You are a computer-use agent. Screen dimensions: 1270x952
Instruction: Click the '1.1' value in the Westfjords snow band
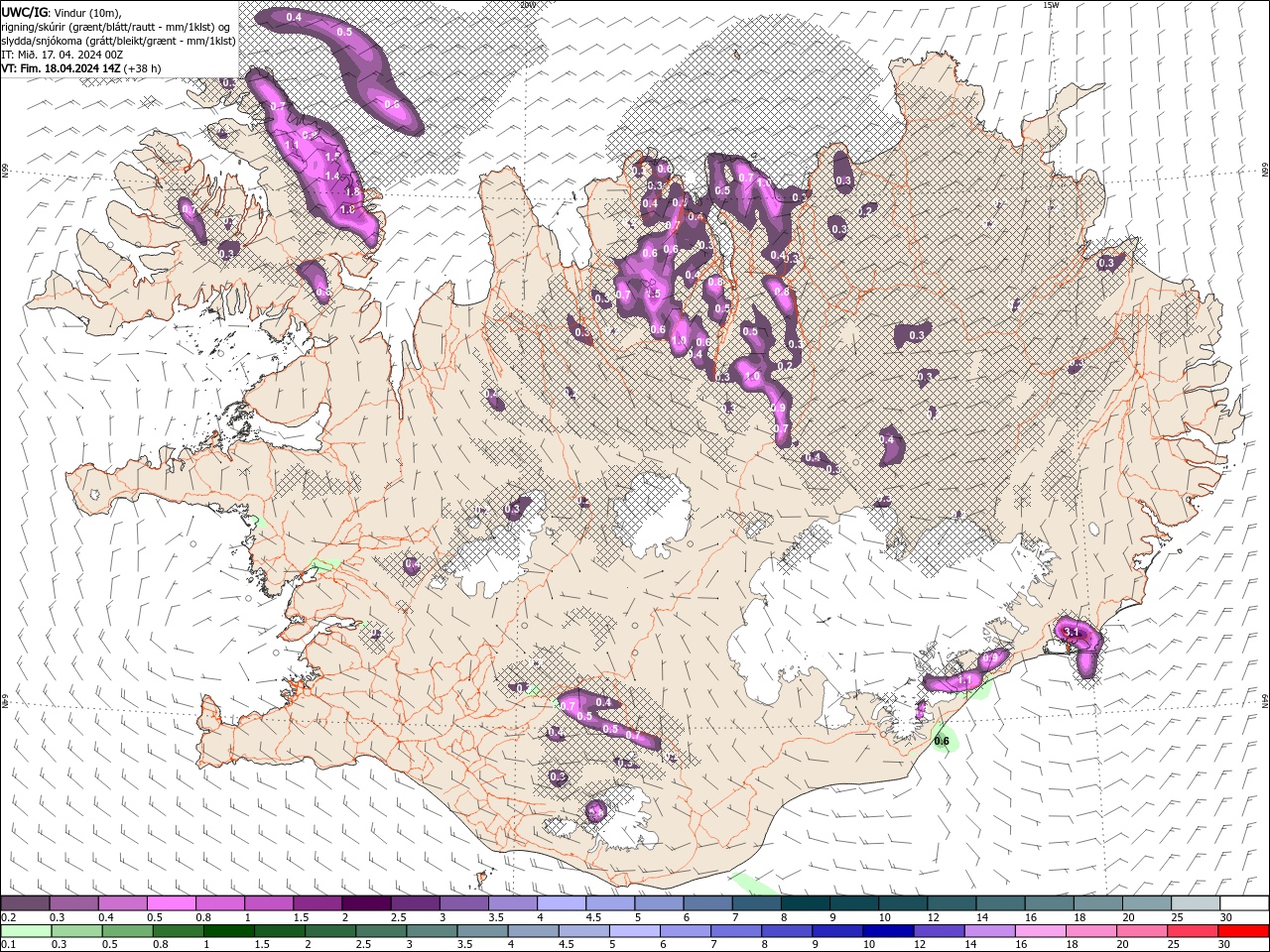pyautogui.click(x=292, y=145)
